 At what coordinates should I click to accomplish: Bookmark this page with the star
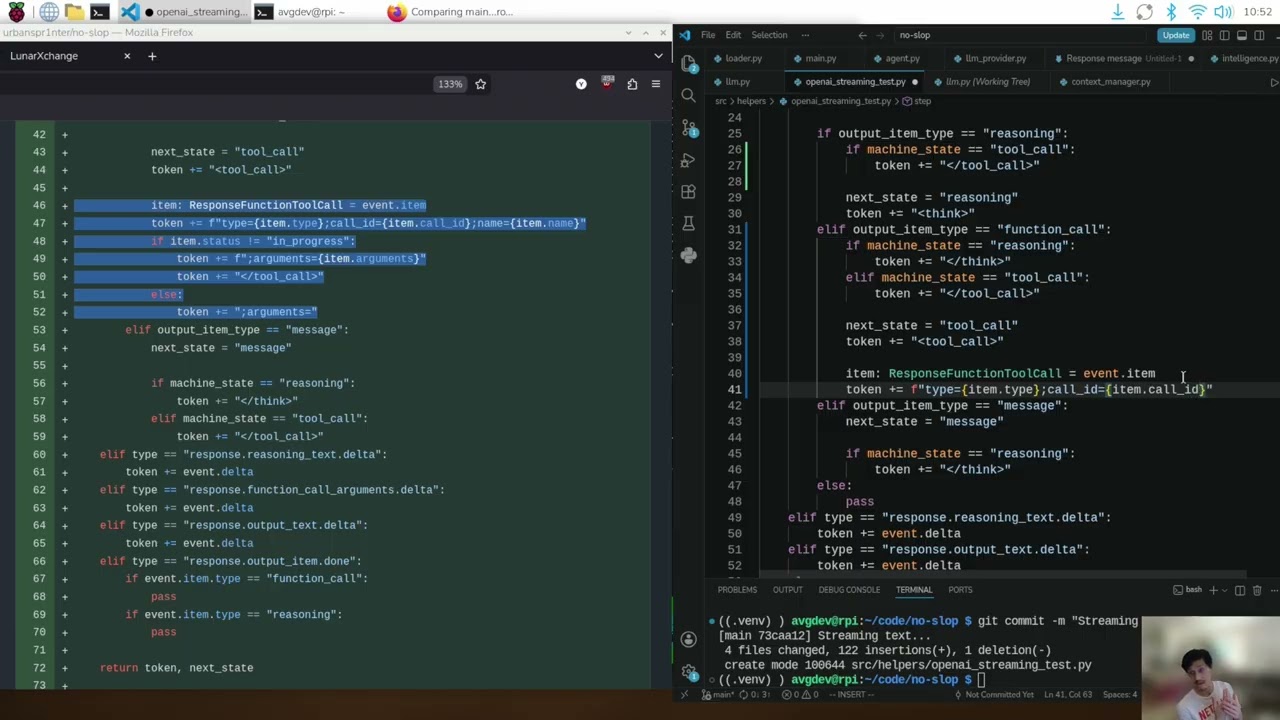tap(480, 84)
